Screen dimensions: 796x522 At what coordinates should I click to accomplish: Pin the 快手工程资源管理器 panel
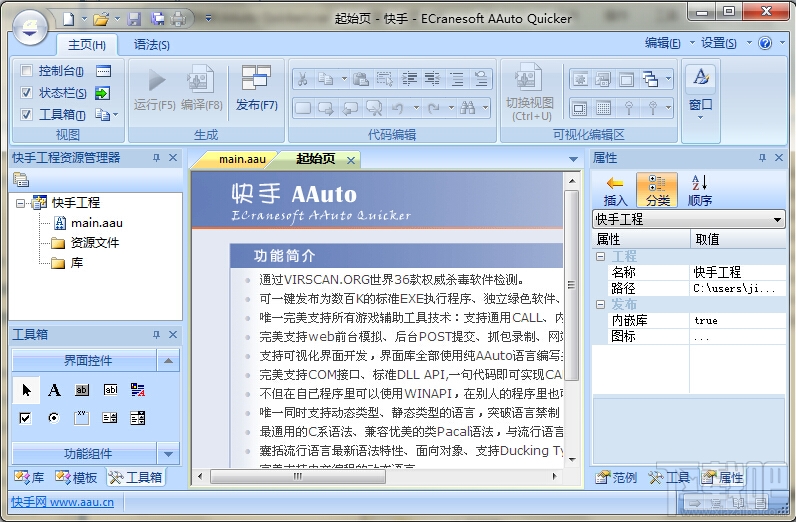point(156,158)
